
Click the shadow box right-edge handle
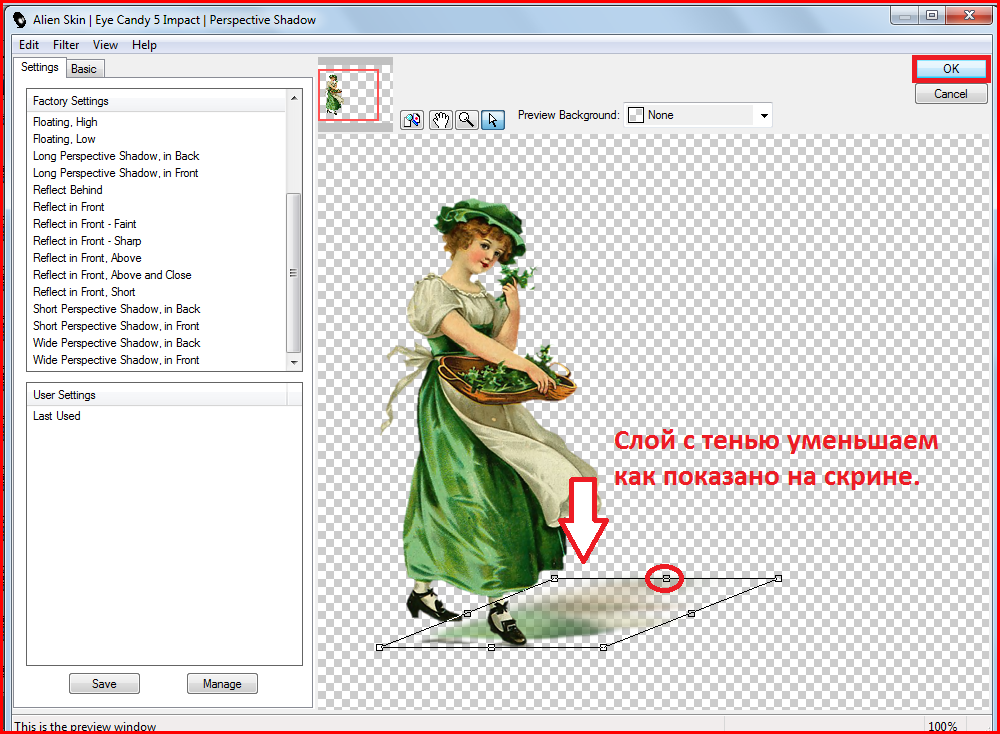[691, 613]
